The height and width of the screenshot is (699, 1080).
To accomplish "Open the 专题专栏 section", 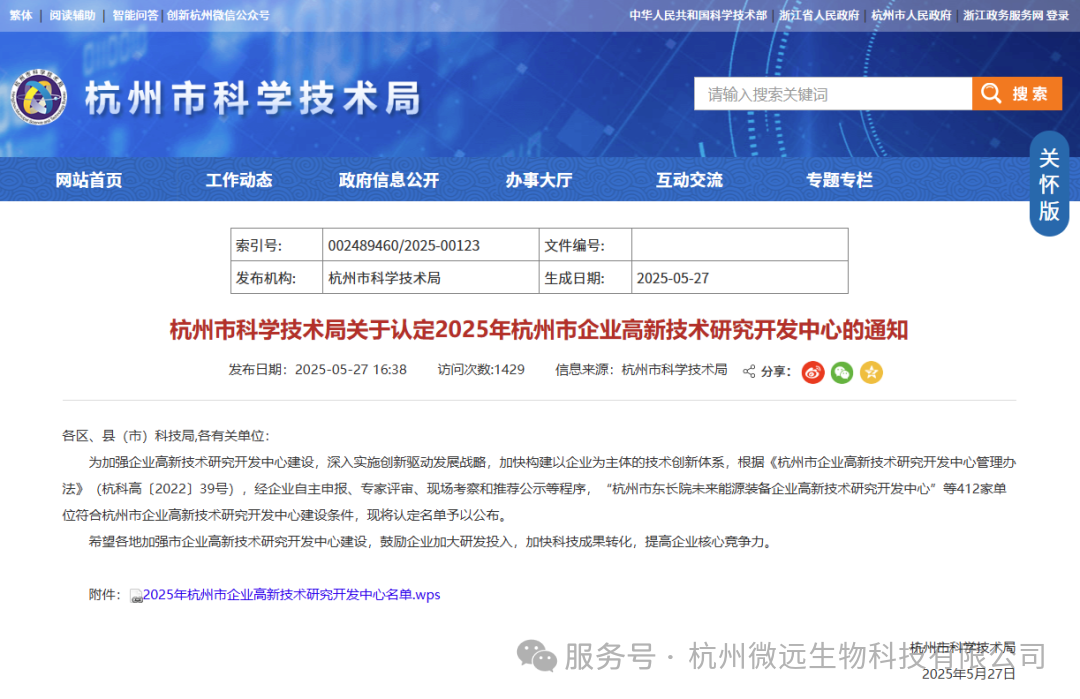I will pyautogui.click(x=839, y=180).
